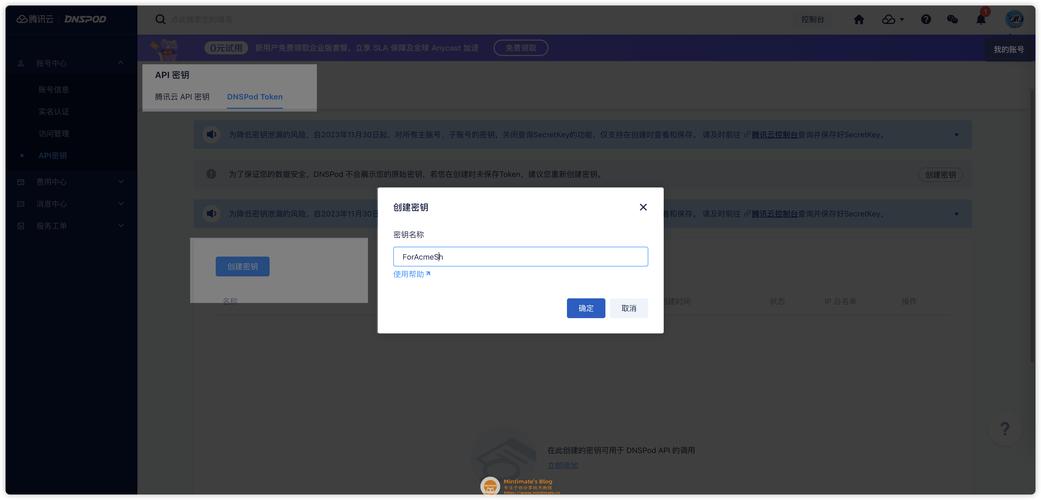This screenshot has height=500, width=1041.
Task: Click the 我的账号 tooltip label
Action: click(x=1008, y=49)
